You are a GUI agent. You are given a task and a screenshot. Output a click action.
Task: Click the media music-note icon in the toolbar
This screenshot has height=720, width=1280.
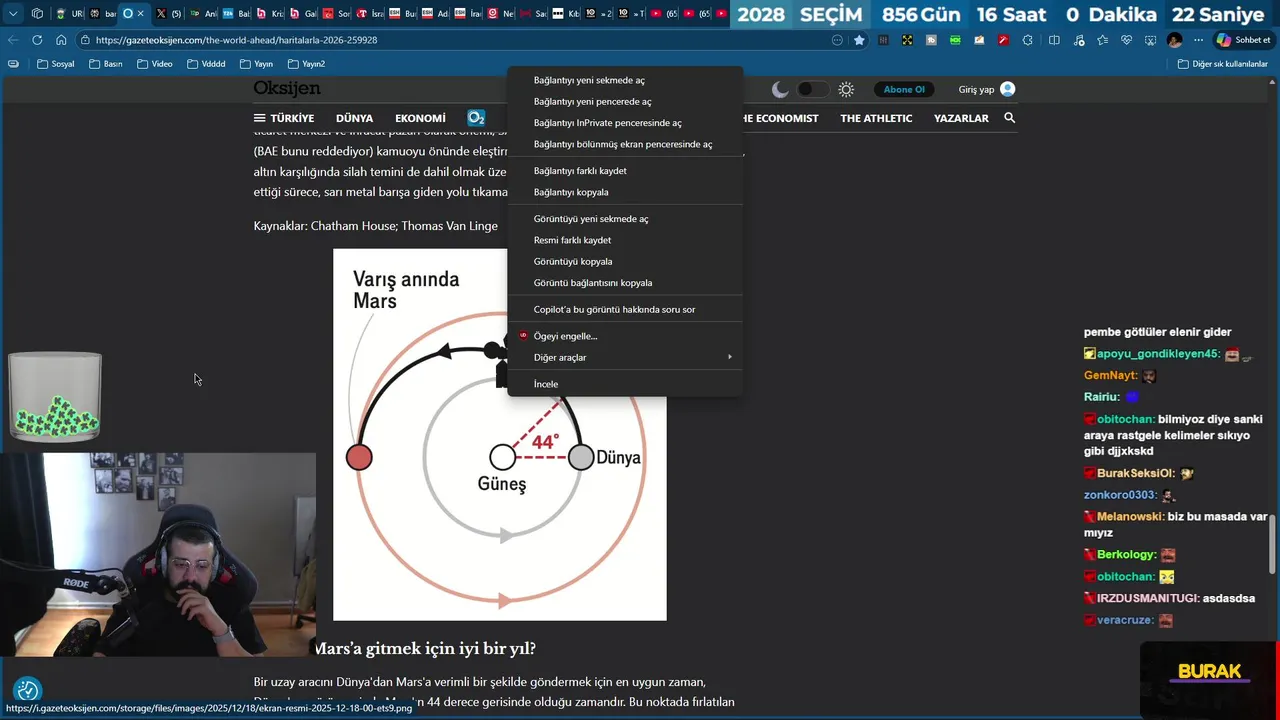[x=1078, y=40]
